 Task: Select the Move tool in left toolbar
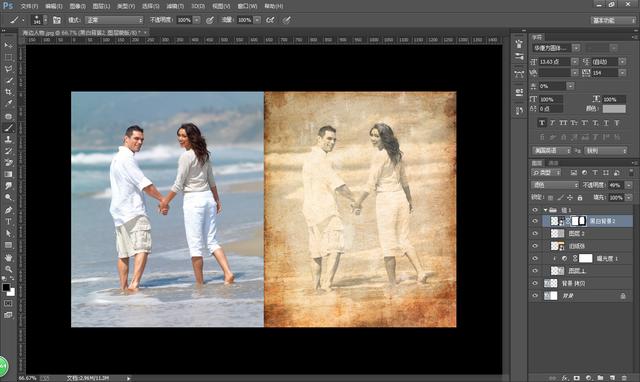8,45
